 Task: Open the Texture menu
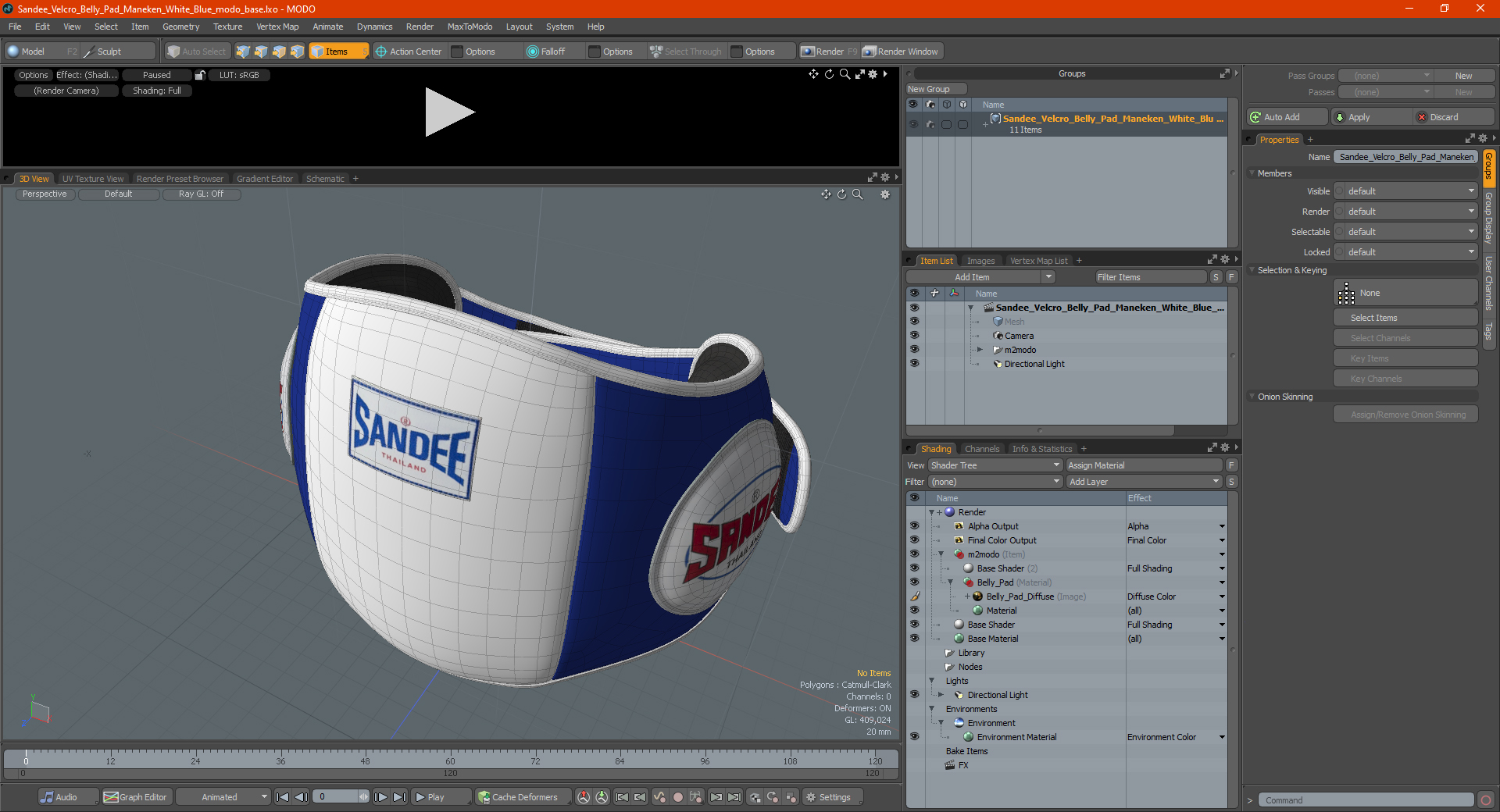[227, 27]
